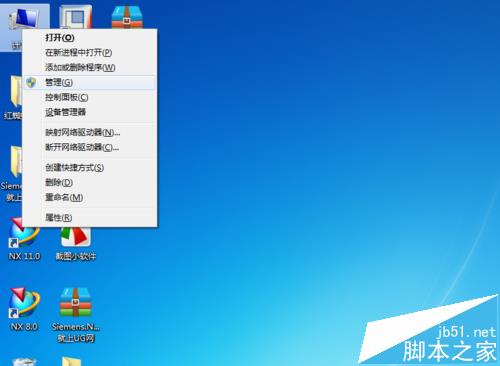500x366 pixels.
Task: Choose 映射网络驱动器(N)... entry
Action: tap(90, 132)
